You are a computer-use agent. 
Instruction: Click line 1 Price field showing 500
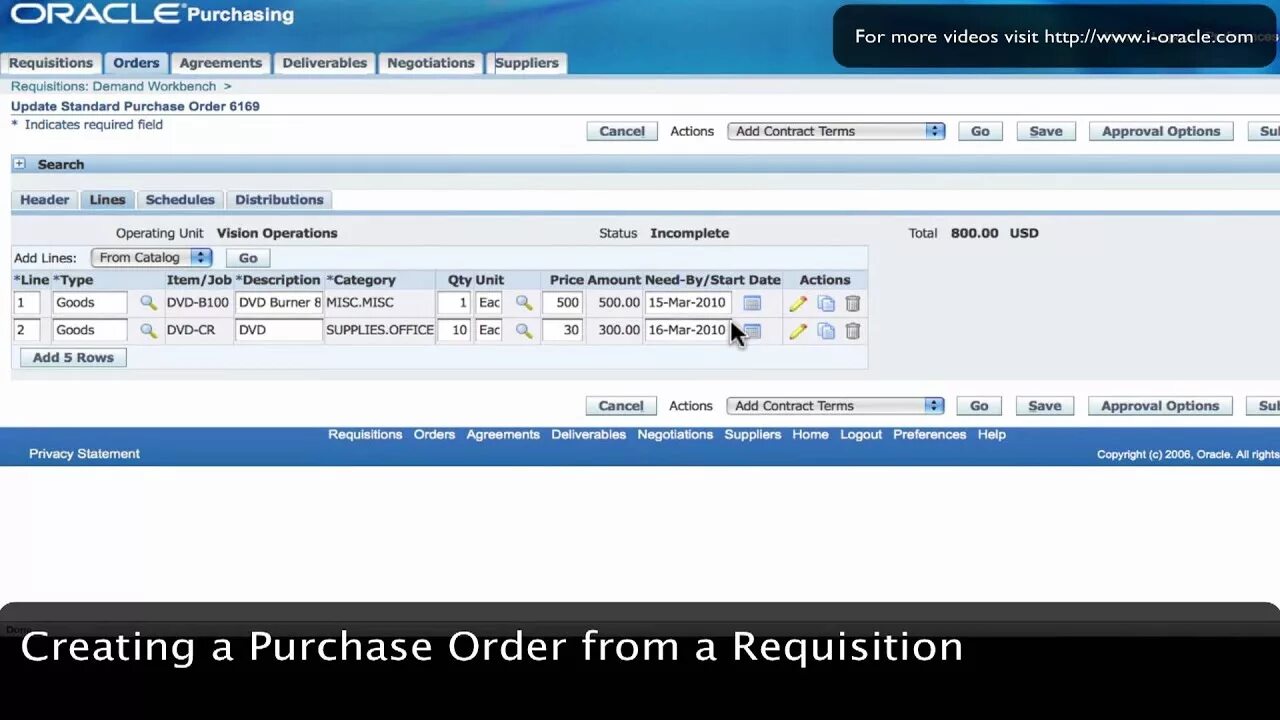563,303
